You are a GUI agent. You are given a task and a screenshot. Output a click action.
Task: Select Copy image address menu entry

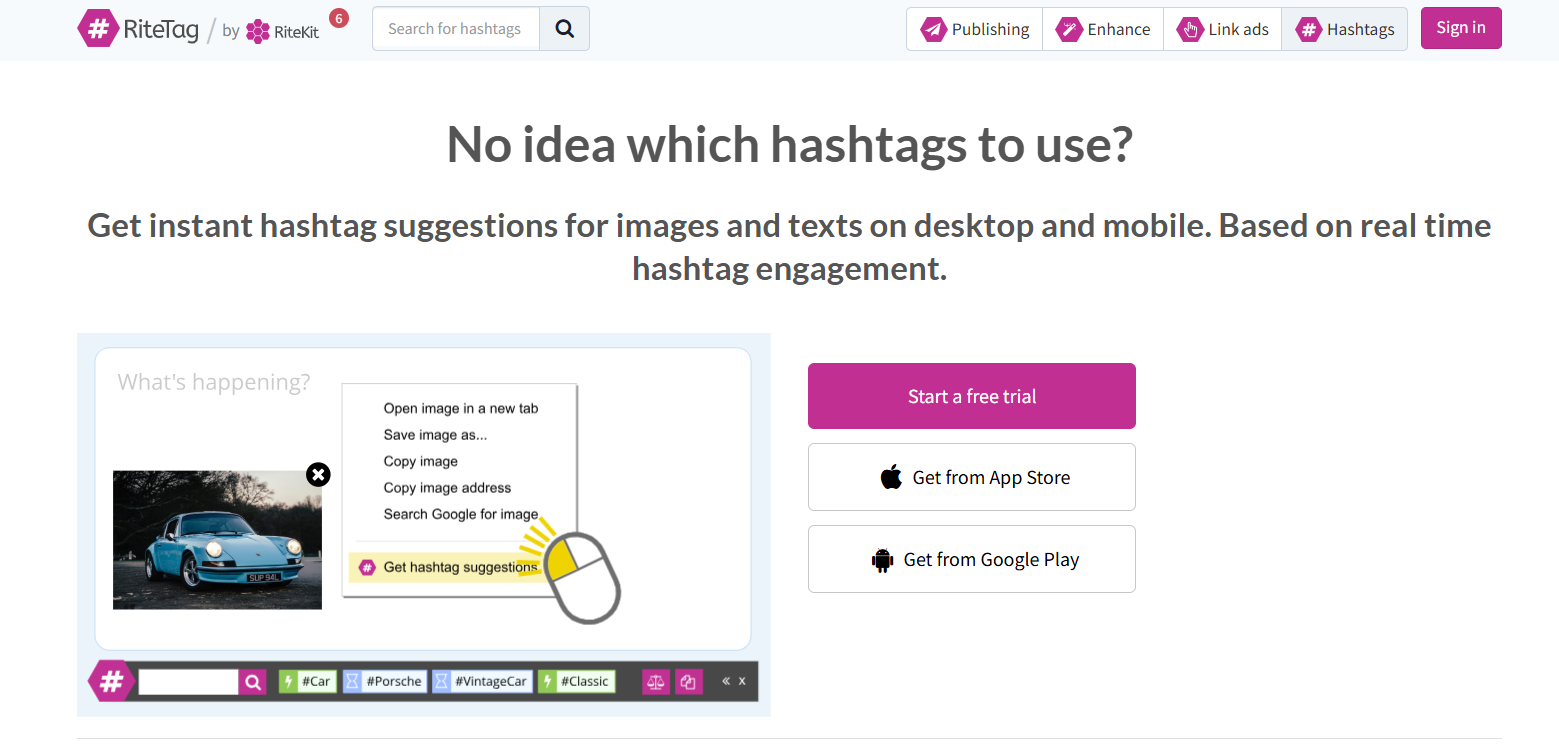pyautogui.click(x=447, y=488)
